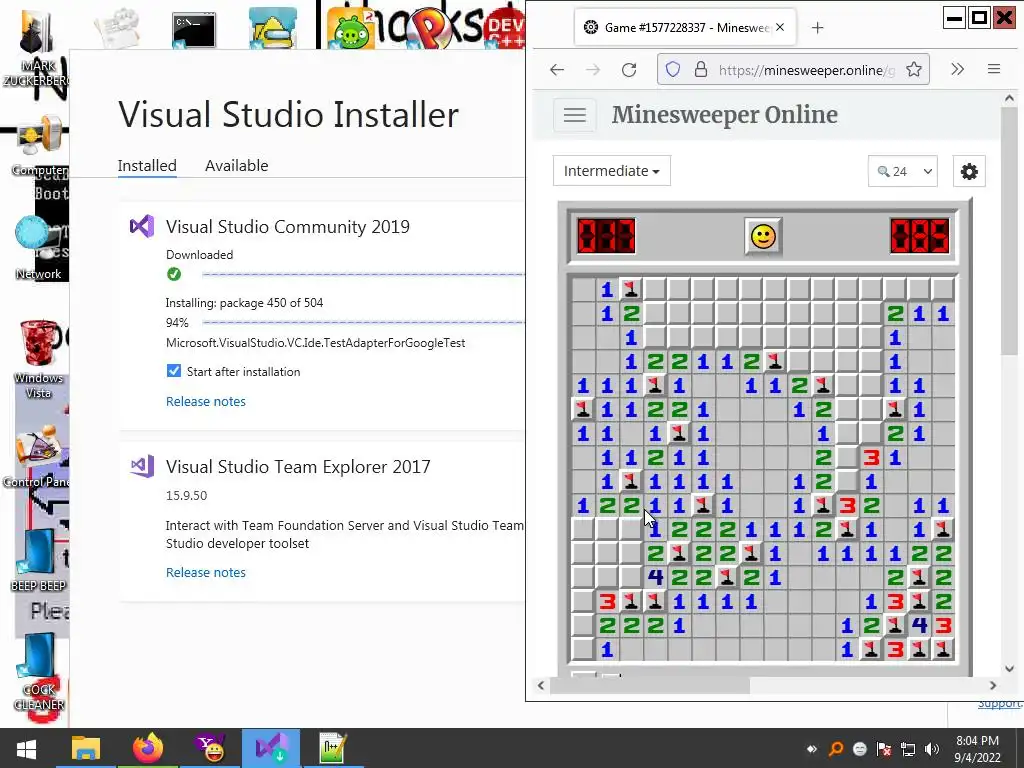Click the clock showing 8:04 PM
Screen dimensions: 1024x768
point(978,741)
